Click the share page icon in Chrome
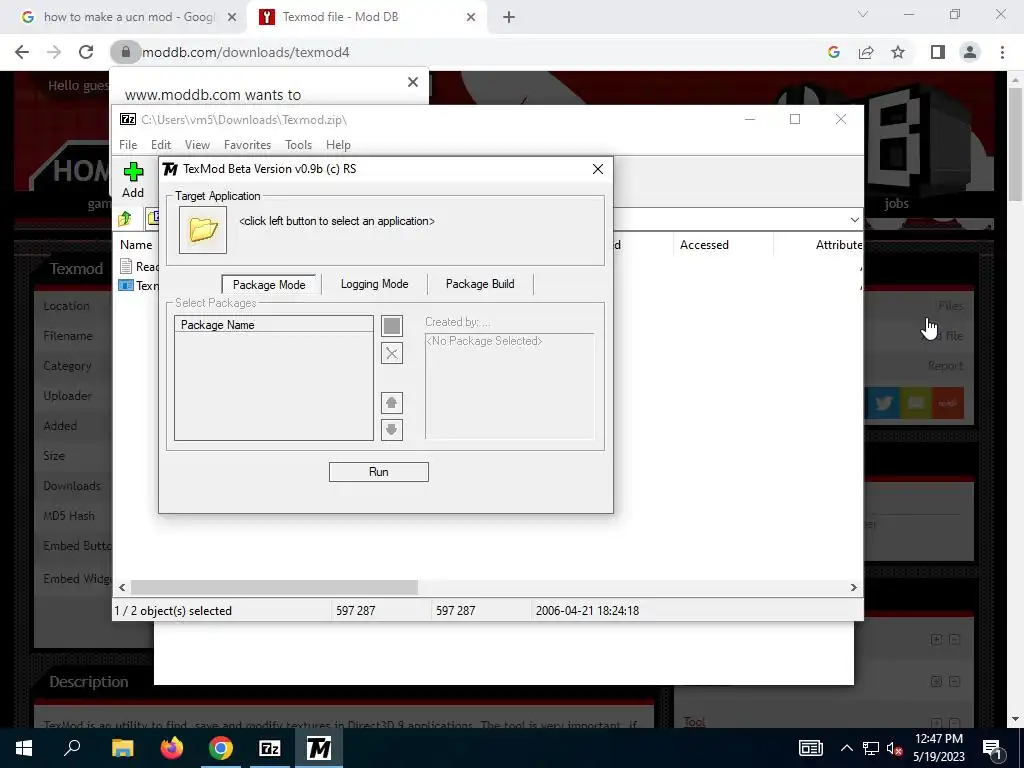Viewport: 1024px width, 768px height. pos(866,52)
